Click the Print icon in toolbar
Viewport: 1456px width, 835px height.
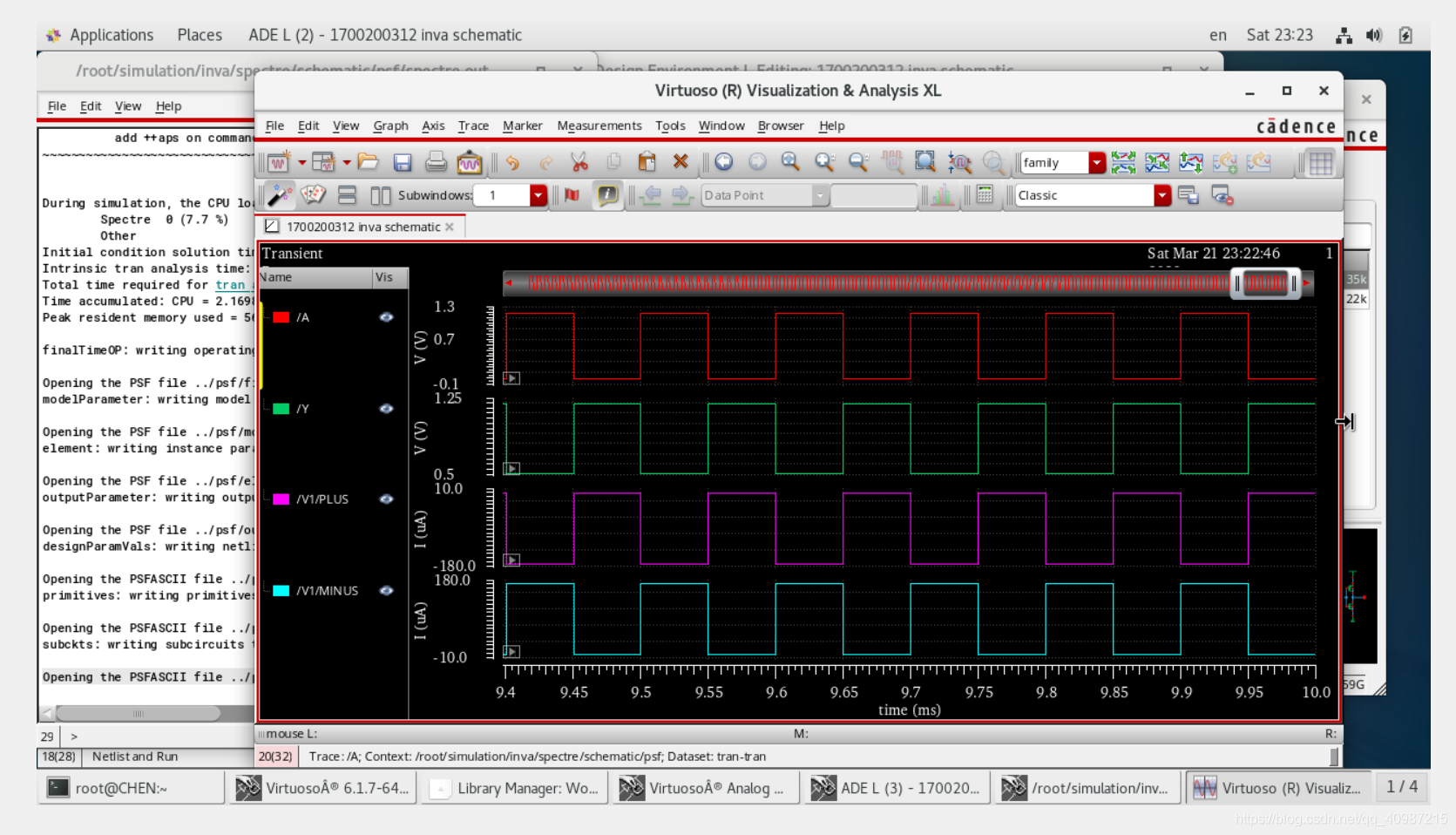point(436,162)
